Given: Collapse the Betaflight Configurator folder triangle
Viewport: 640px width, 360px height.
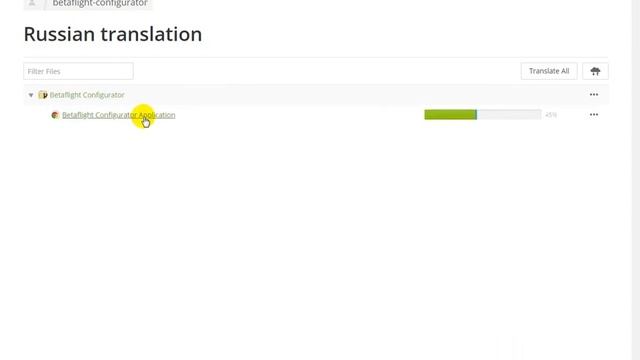Looking at the screenshot, I should coord(31,95).
